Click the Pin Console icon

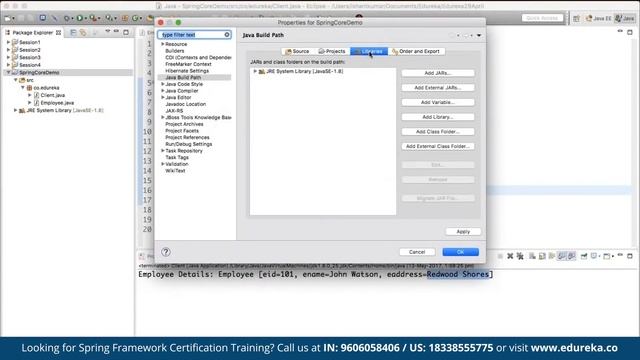(x=584, y=256)
